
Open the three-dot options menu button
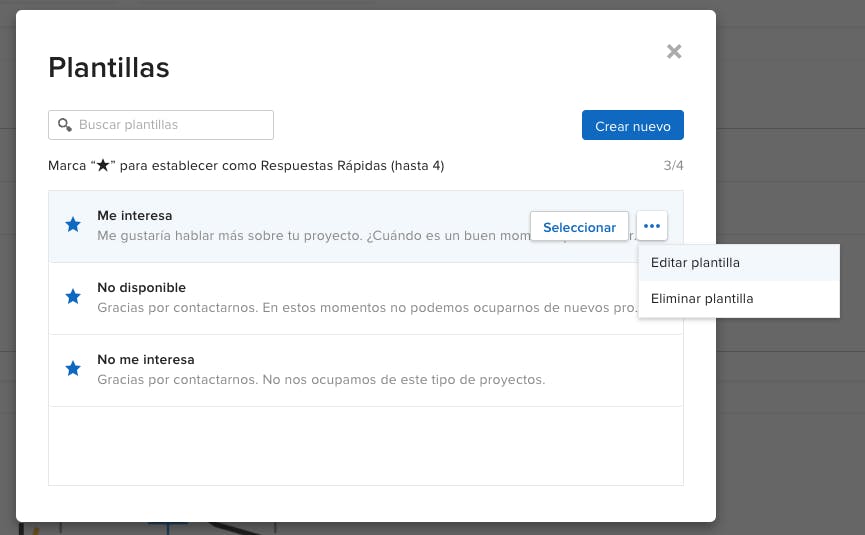652,227
